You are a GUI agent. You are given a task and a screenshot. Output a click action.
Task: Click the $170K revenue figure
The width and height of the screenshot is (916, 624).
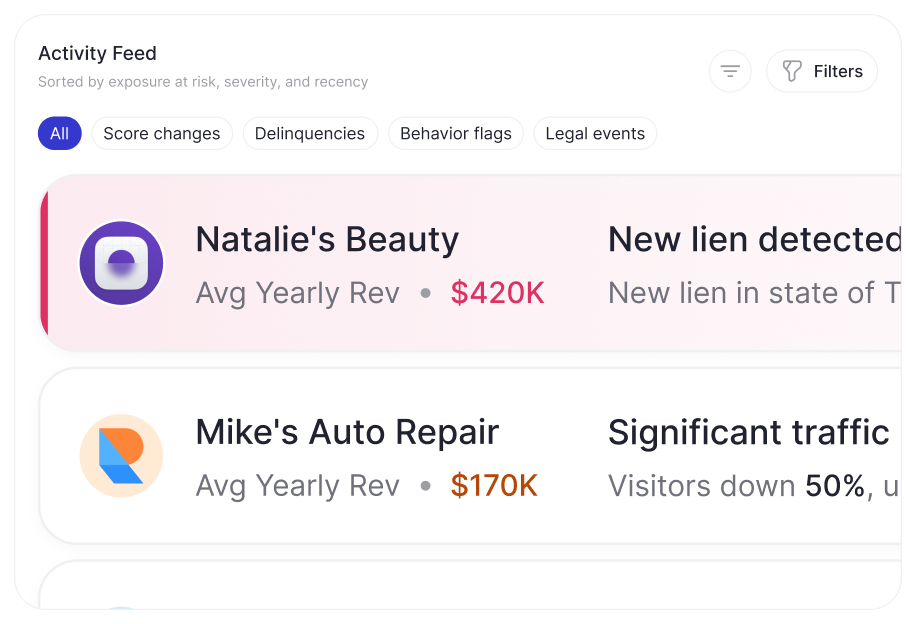[x=494, y=486]
